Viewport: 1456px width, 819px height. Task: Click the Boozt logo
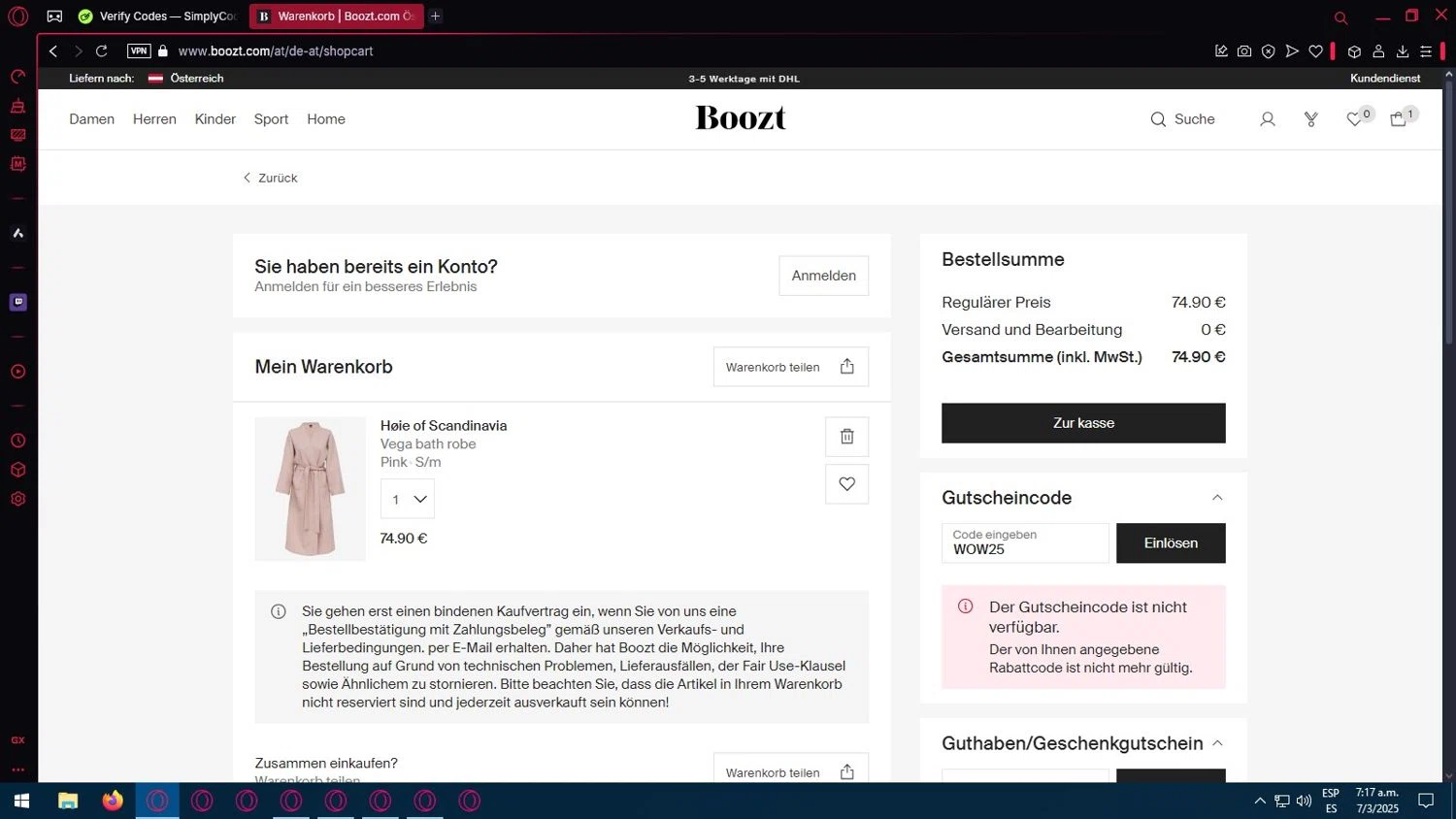pyautogui.click(x=741, y=118)
